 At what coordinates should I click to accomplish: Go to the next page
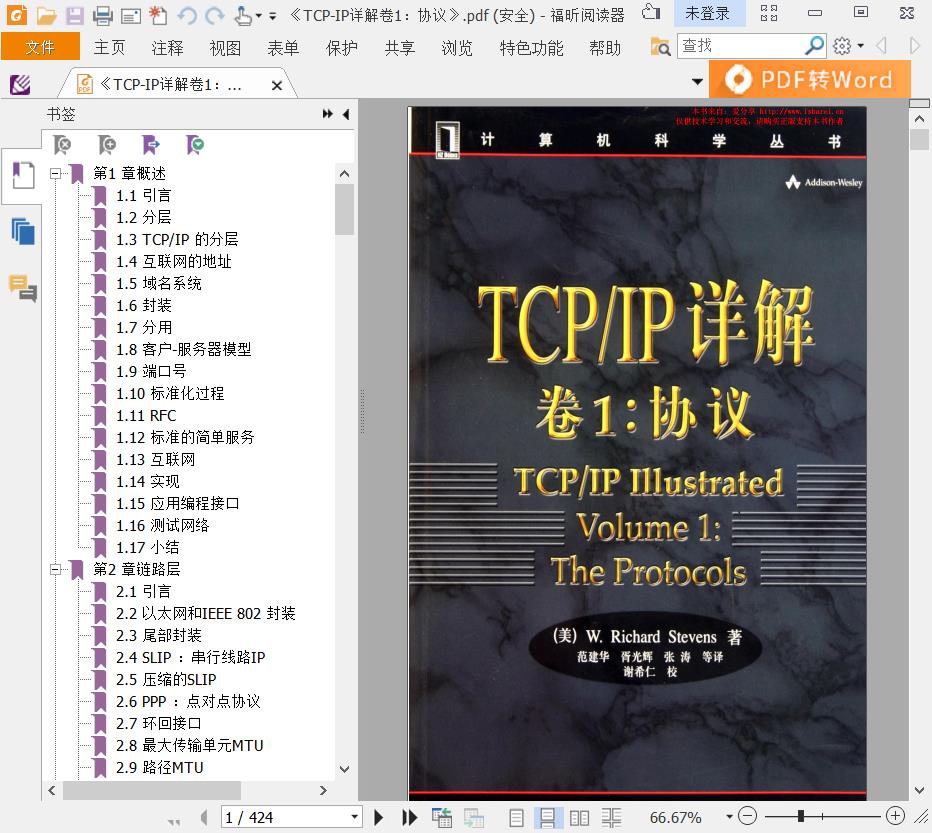(379, 817)
